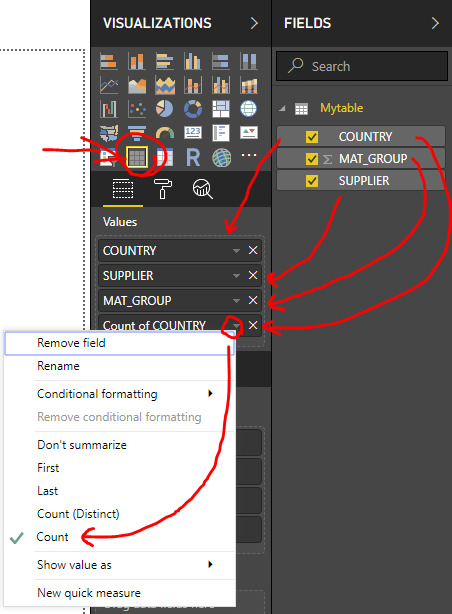Choose Rename in context menu
Screen dimensions: 452x614
tap(120, 366)
